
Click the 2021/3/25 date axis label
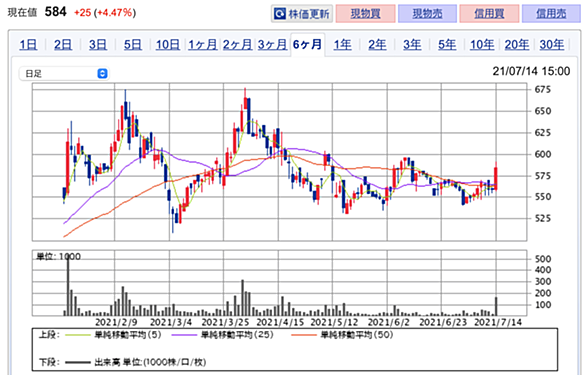pyautogui.click(x=225, y=322)
